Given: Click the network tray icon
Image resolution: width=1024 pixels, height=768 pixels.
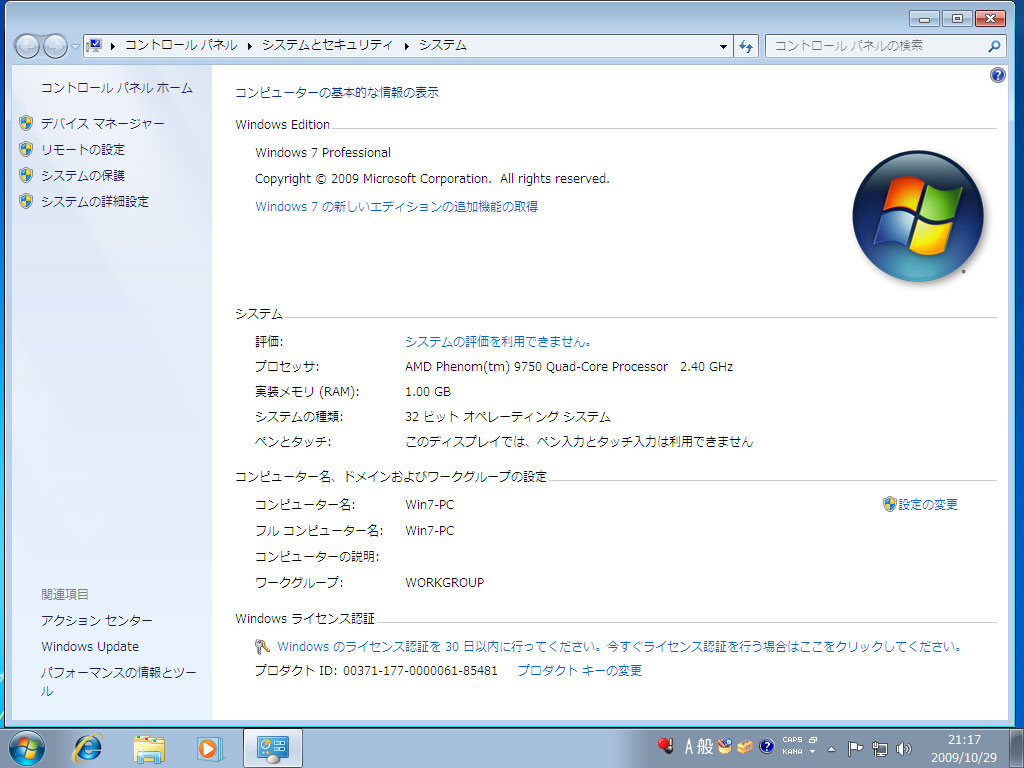Looking at the screenshot, I should [880, 748].
